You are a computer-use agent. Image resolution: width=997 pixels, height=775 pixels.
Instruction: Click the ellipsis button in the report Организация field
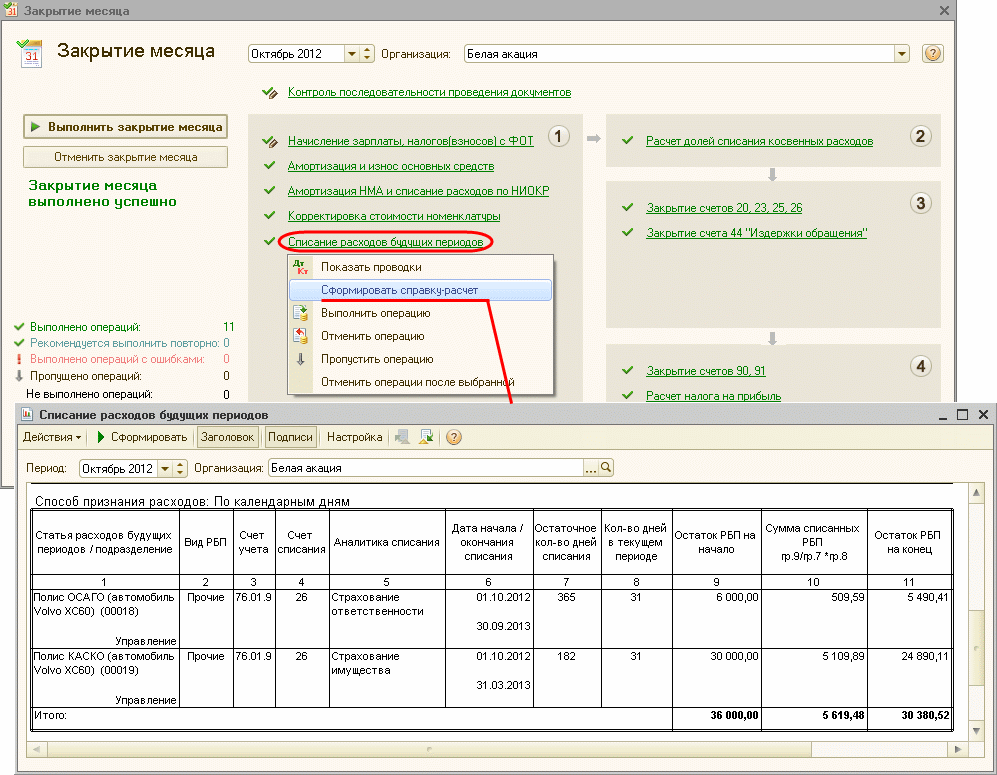pyautogui.click(x=591, y=468)
